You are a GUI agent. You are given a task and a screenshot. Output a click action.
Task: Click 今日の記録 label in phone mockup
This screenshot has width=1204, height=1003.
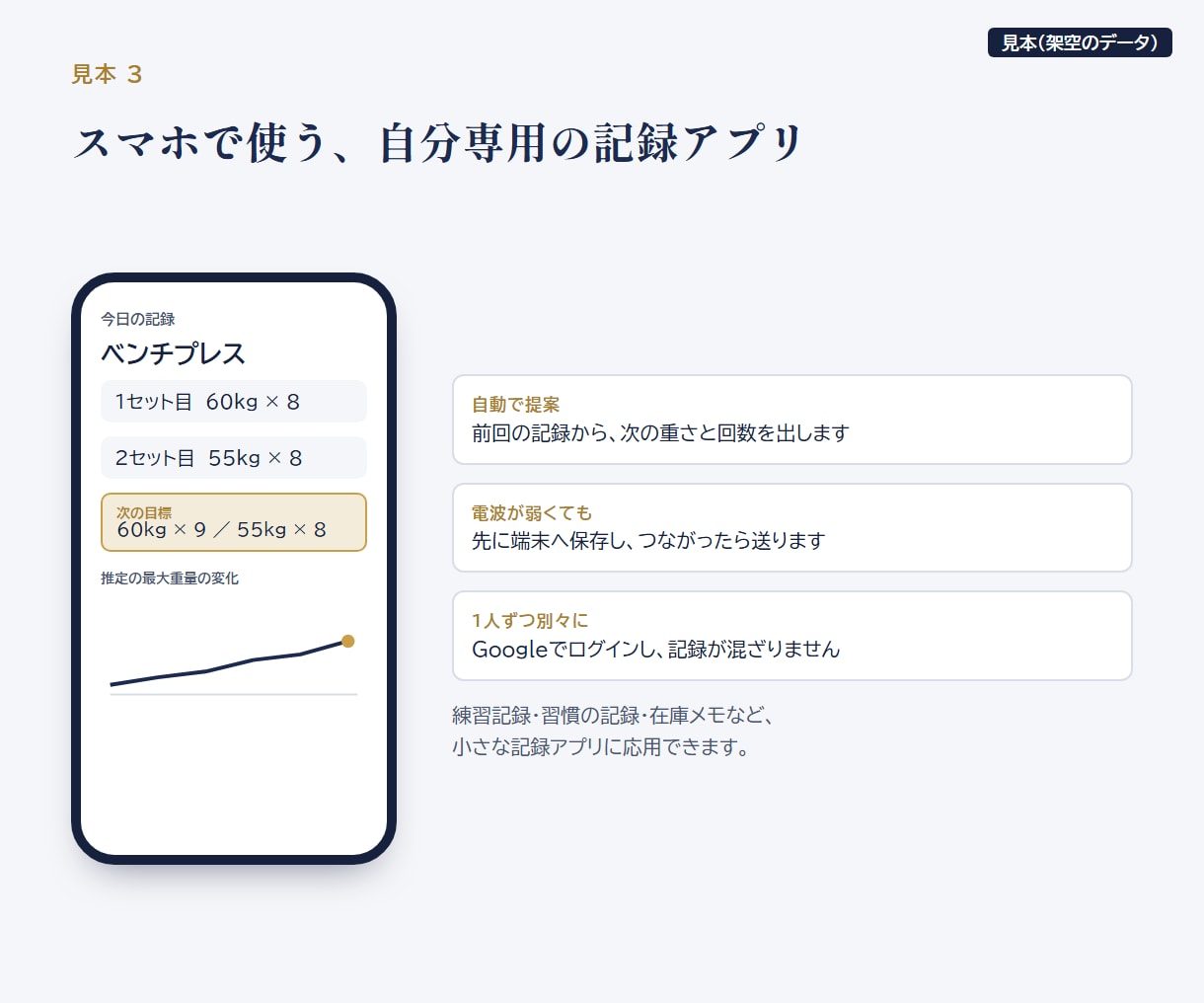click(138, 319)
